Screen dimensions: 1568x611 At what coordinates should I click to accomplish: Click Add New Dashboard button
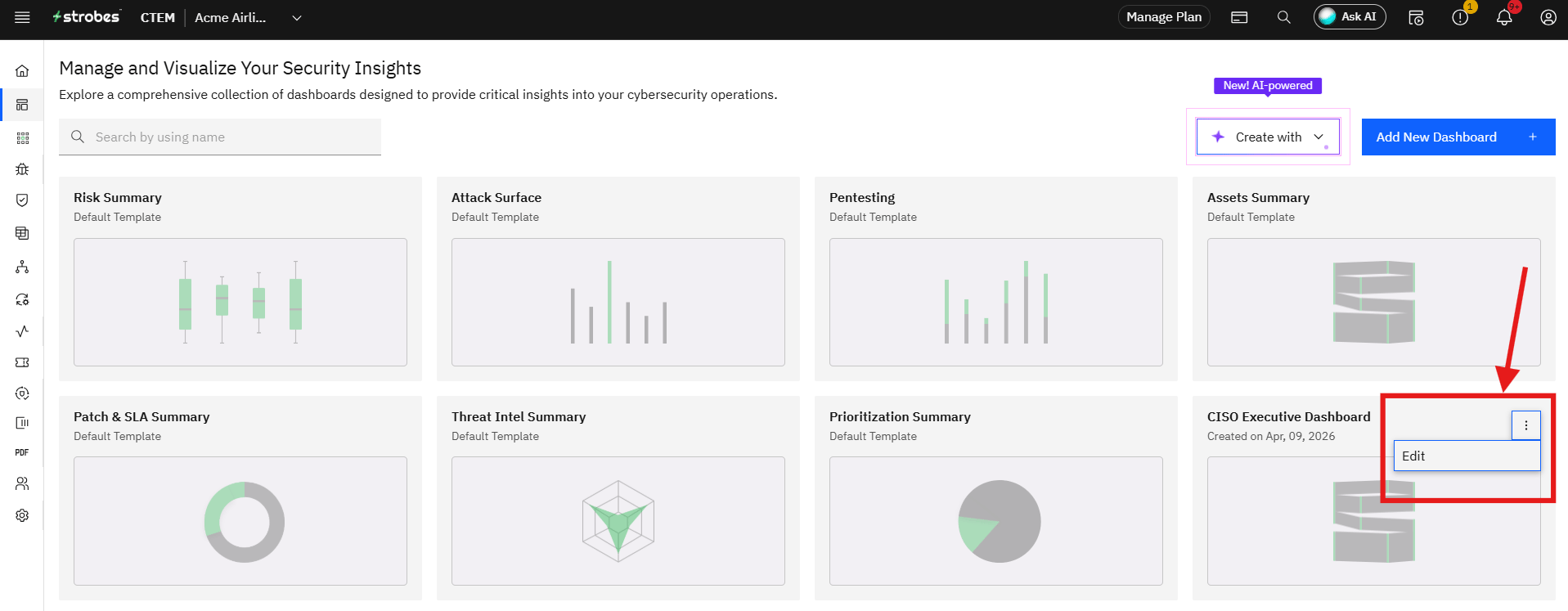[x=1458, y=137]
